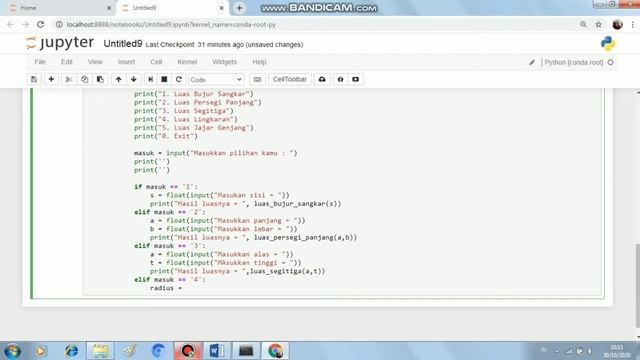Move selected cell down arrow
Screen dimensions: 640x360
pos(133,79)
